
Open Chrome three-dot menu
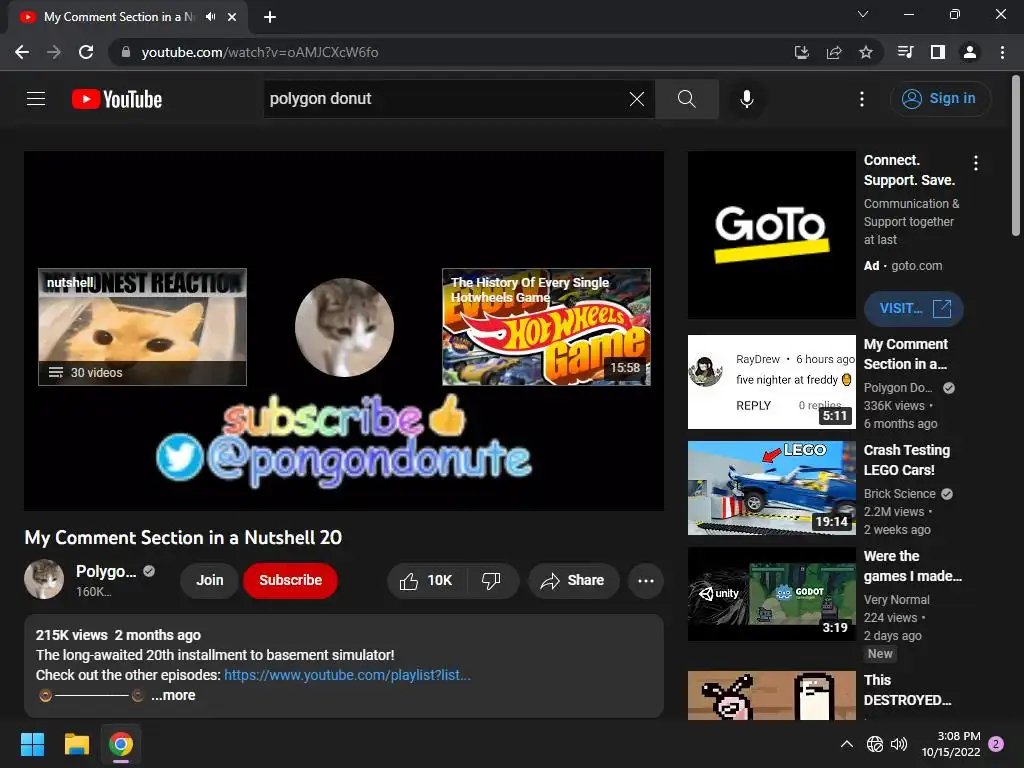point(1002,52)
